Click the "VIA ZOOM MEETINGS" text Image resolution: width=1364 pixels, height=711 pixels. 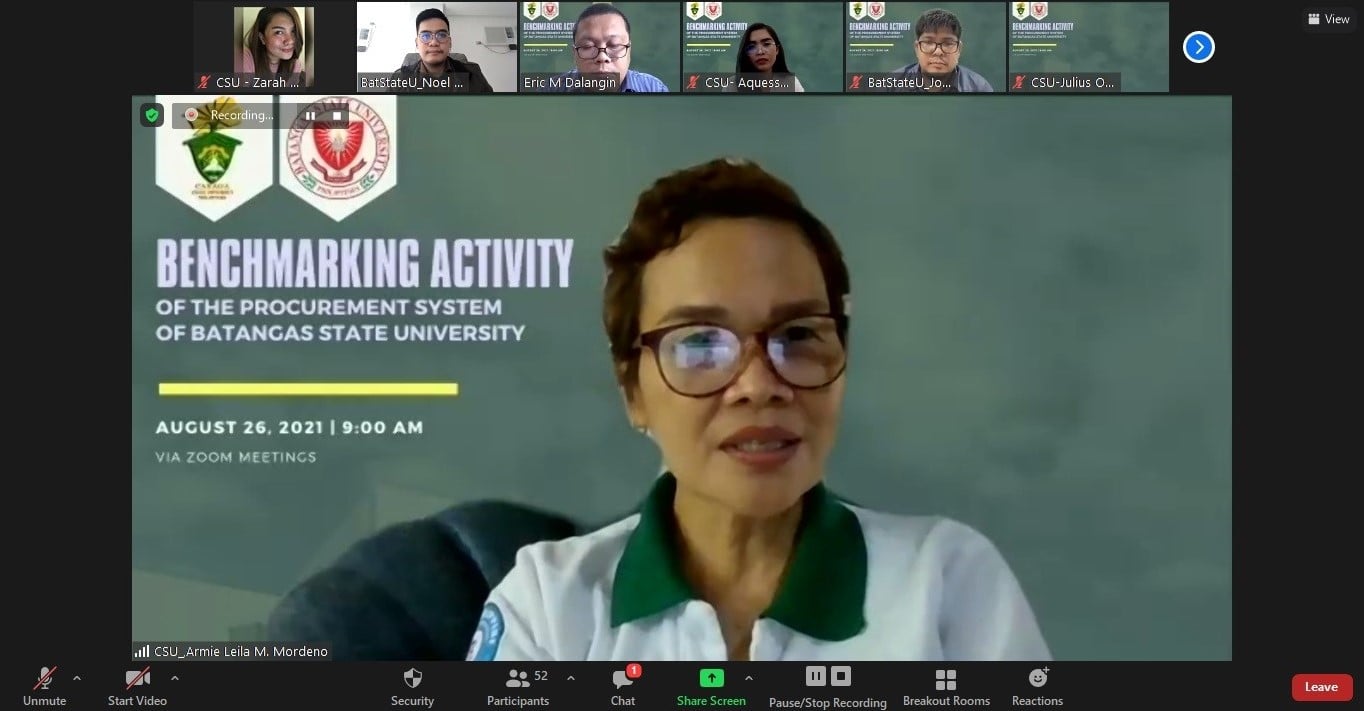pos(236,457)
